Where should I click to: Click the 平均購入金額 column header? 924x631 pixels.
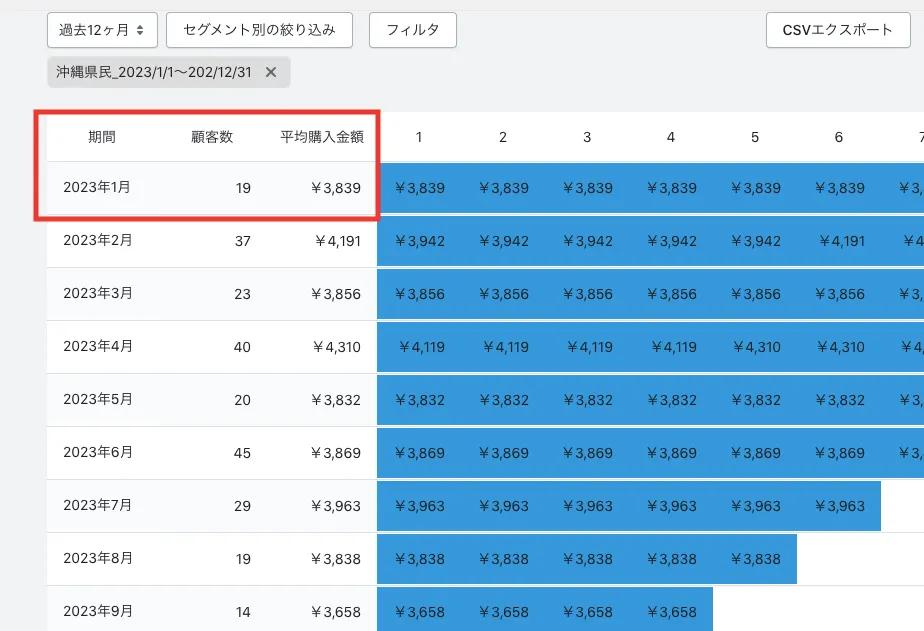(x=321, y=137)
